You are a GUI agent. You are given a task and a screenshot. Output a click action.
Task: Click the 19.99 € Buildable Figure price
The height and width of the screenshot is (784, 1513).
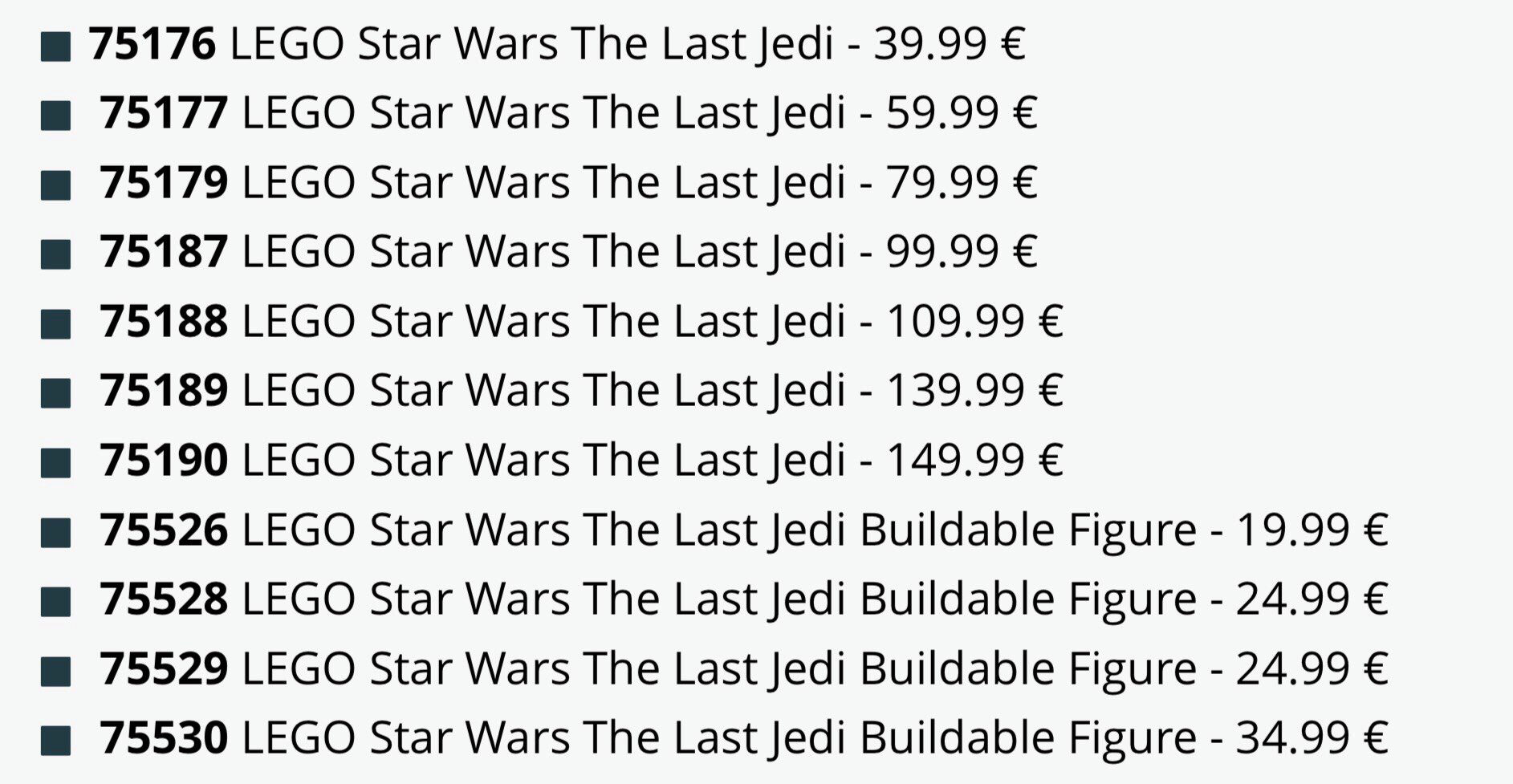[1312, 530]
